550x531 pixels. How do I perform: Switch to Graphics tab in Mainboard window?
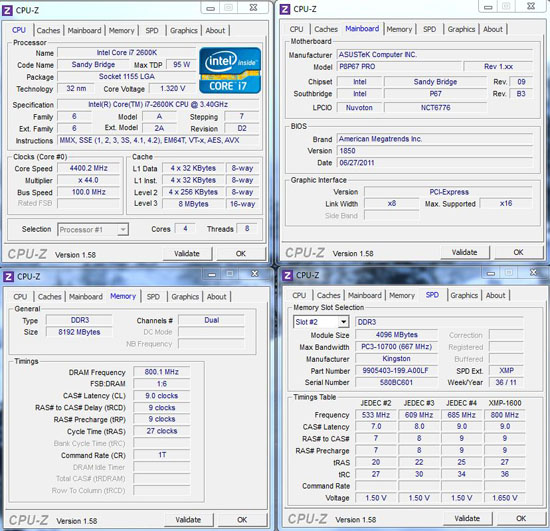tap(461, 29)
